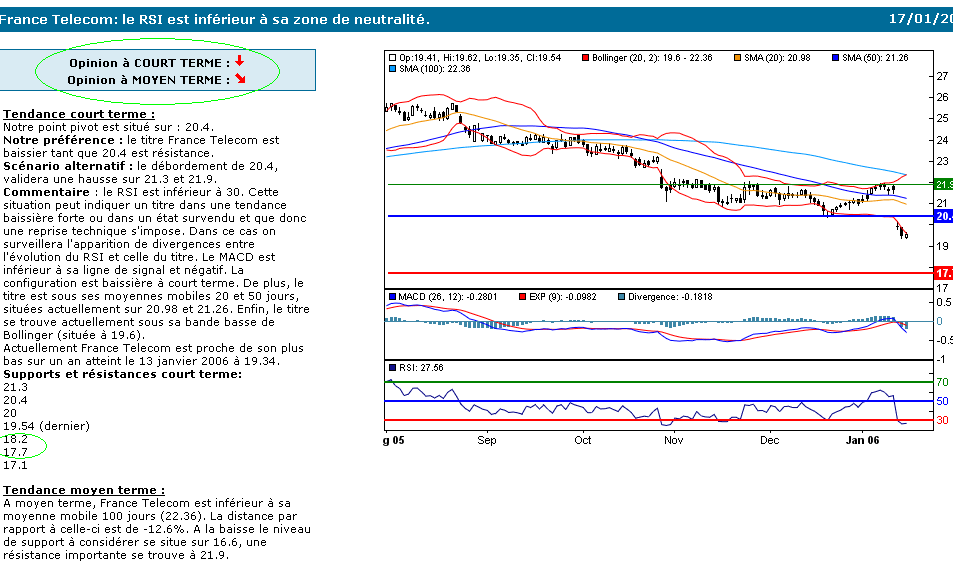Select the teal Divergence legend swatch
Screen dimensions: 953x569
click(x=621, y=297)
